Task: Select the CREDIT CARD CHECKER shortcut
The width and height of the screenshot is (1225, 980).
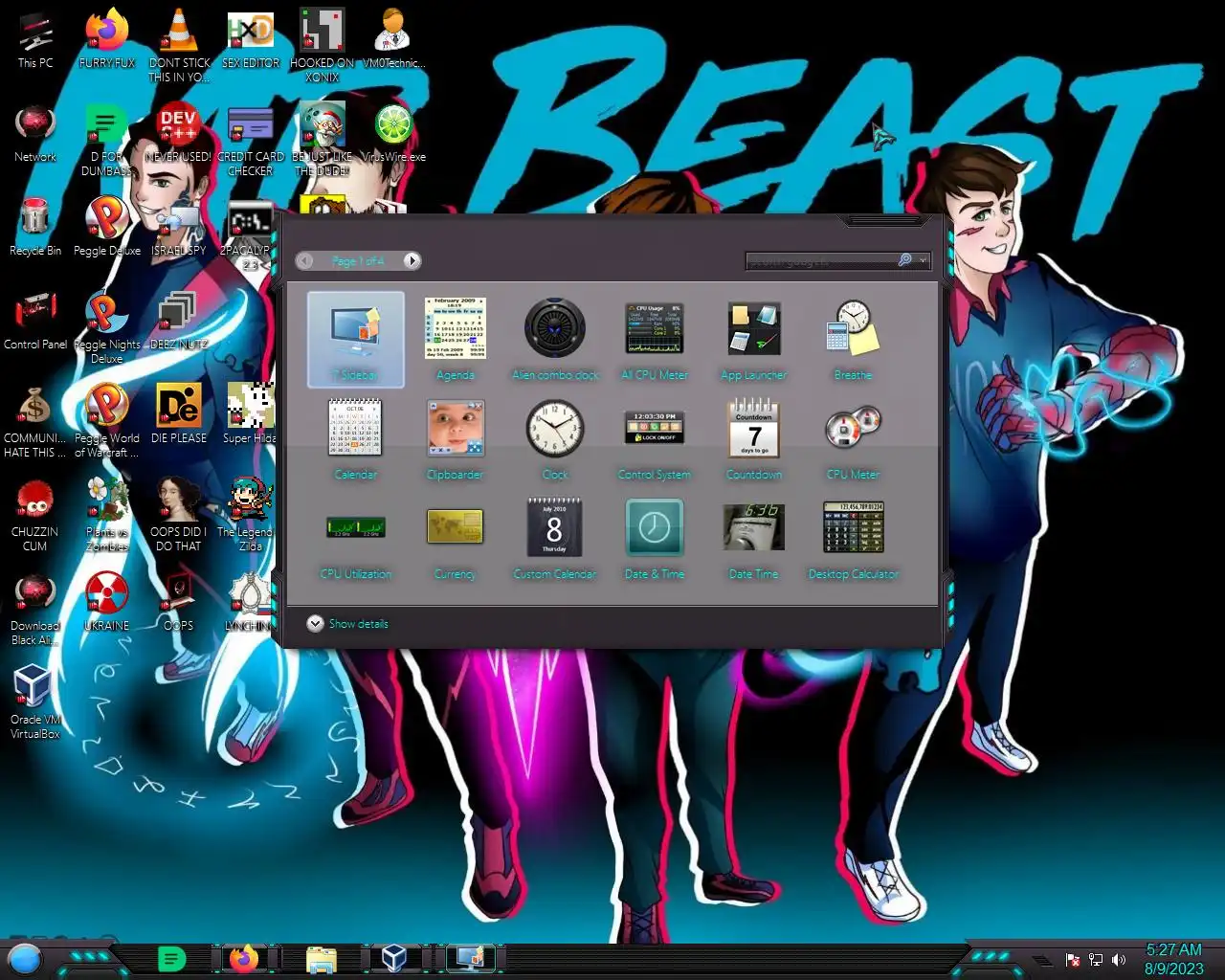Action: pos(251,141)
